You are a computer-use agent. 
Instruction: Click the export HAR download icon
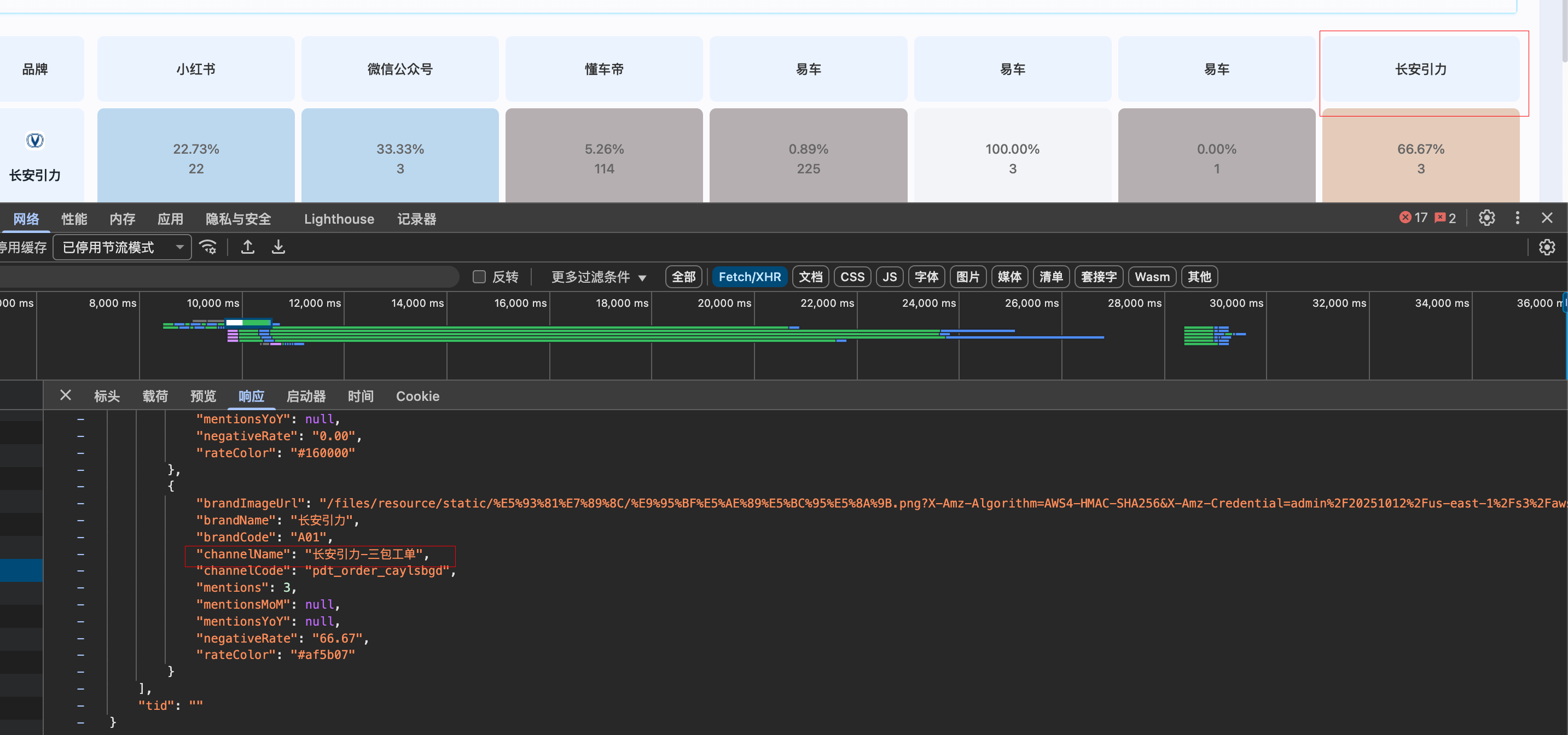[278, 247]
